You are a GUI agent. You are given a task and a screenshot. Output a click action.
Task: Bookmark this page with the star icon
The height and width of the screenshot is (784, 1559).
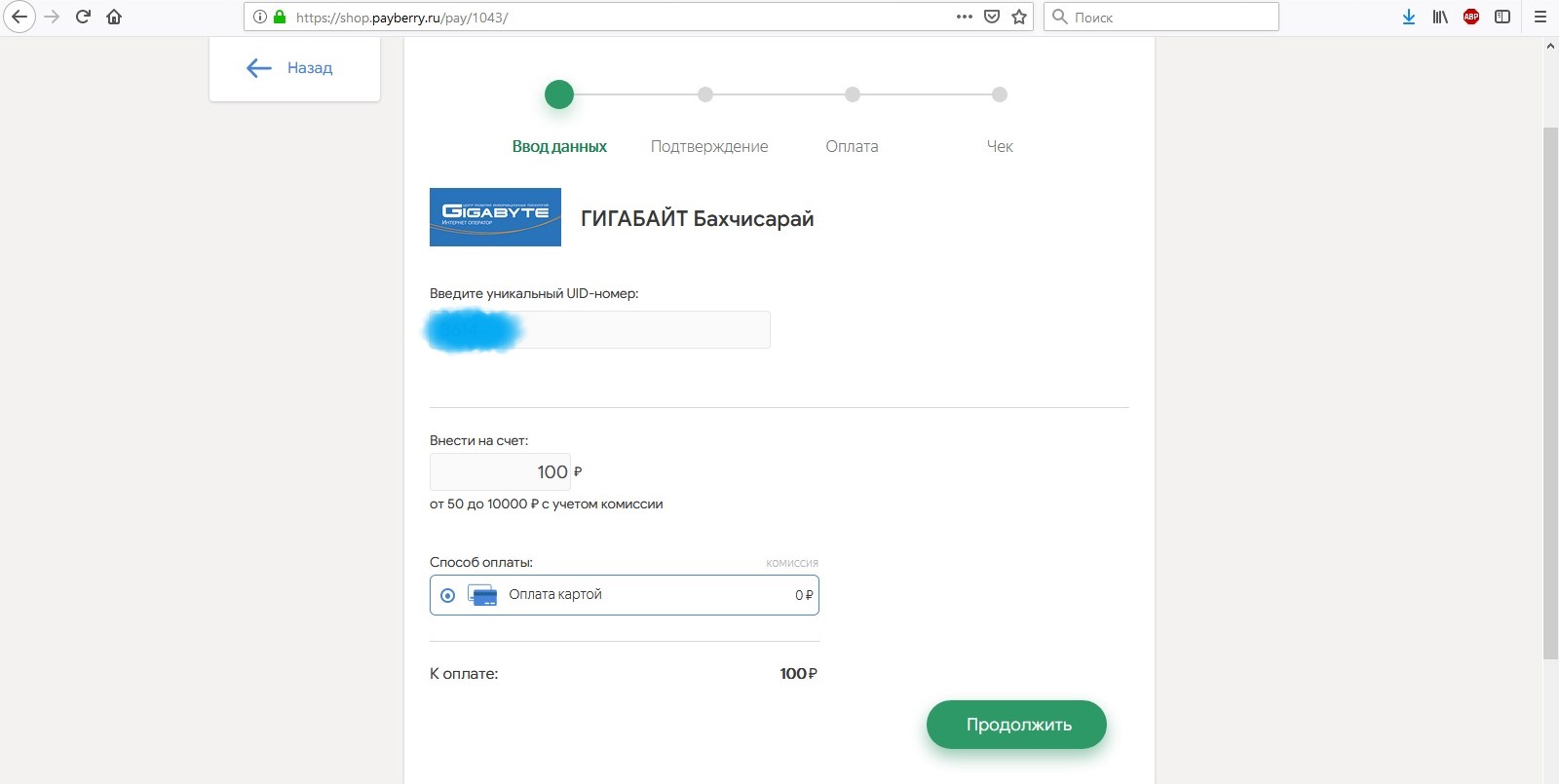[x=1019, y=17]
